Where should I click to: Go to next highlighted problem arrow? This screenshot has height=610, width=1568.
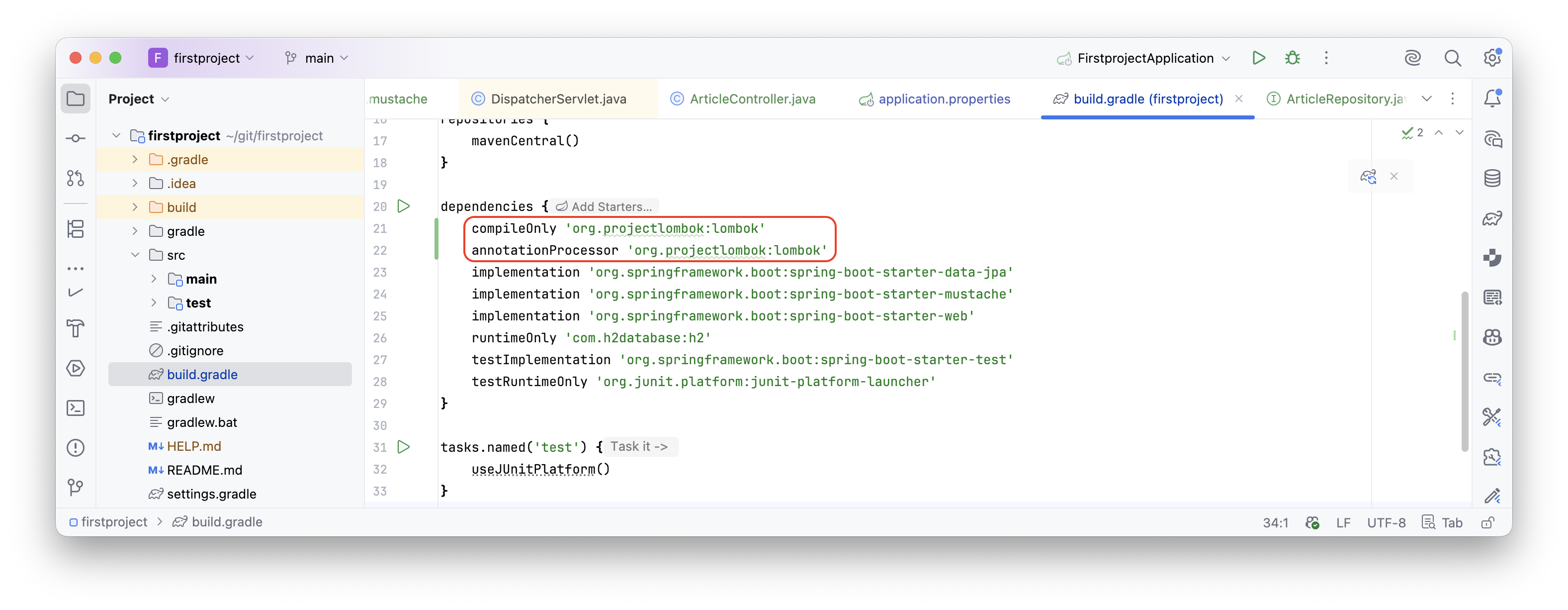pos(1459,132)
